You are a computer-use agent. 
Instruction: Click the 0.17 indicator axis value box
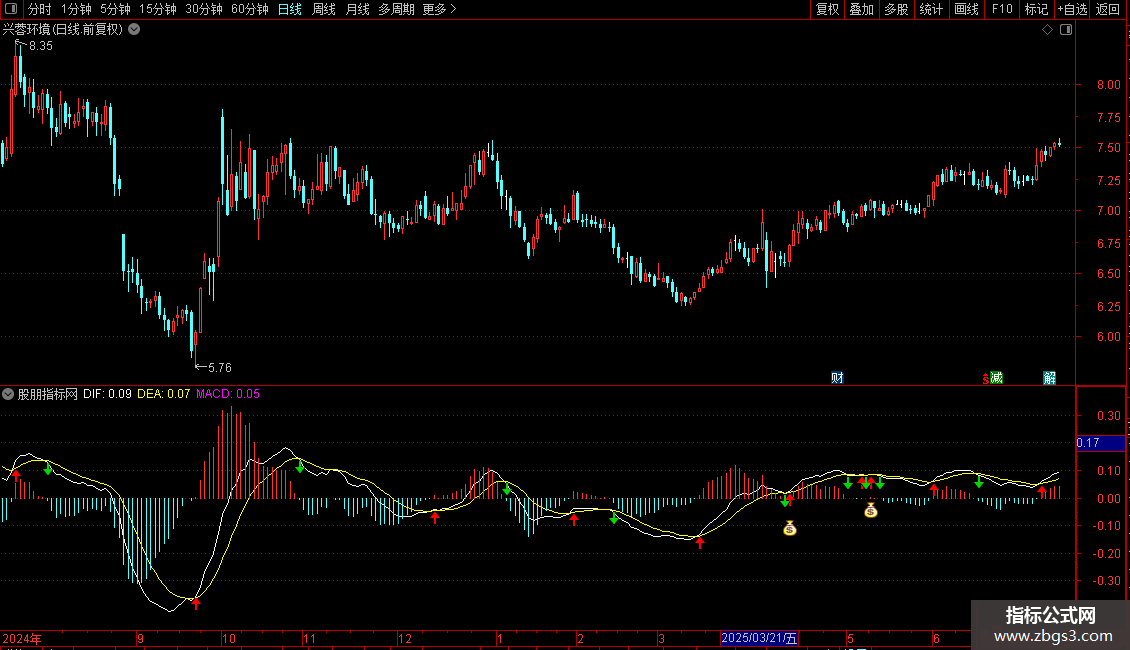click(x=1100, y=443)
